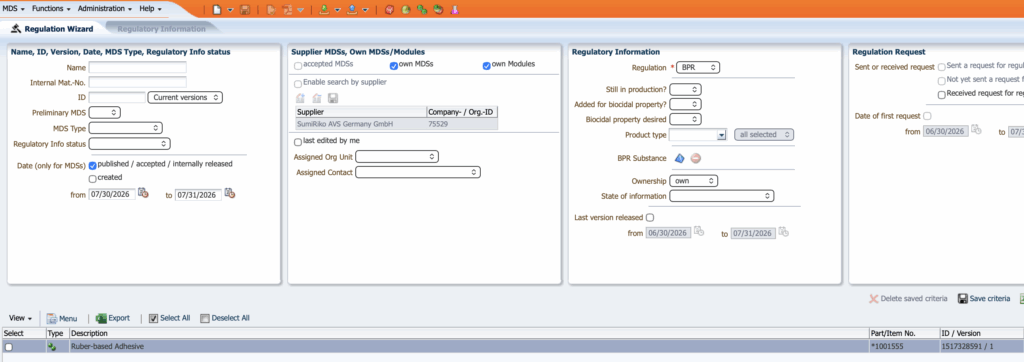The height and width of the screenshot is (362, 1024).
Task: Click the add supplier icon above Supplier table
Action: (x=300, y=98)
